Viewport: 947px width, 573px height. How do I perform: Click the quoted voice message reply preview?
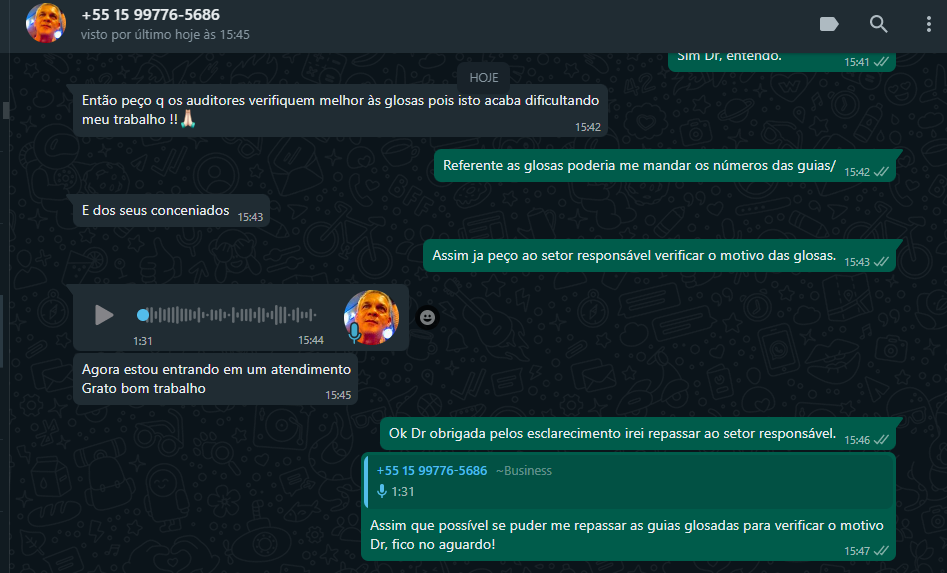point(629,481)
